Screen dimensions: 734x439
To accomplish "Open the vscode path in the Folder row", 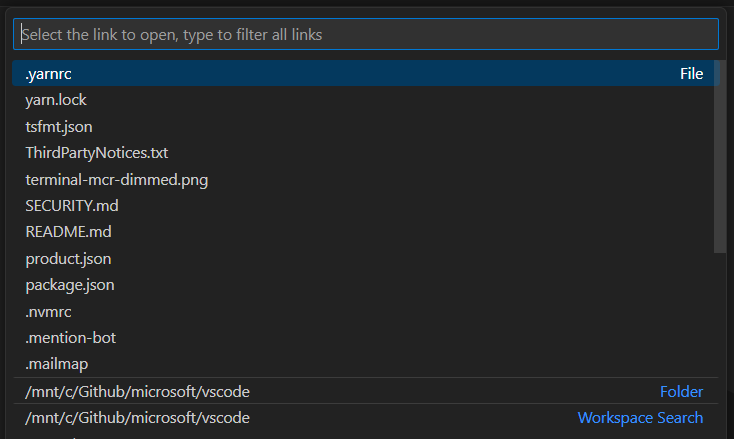I will click(137, 391).
